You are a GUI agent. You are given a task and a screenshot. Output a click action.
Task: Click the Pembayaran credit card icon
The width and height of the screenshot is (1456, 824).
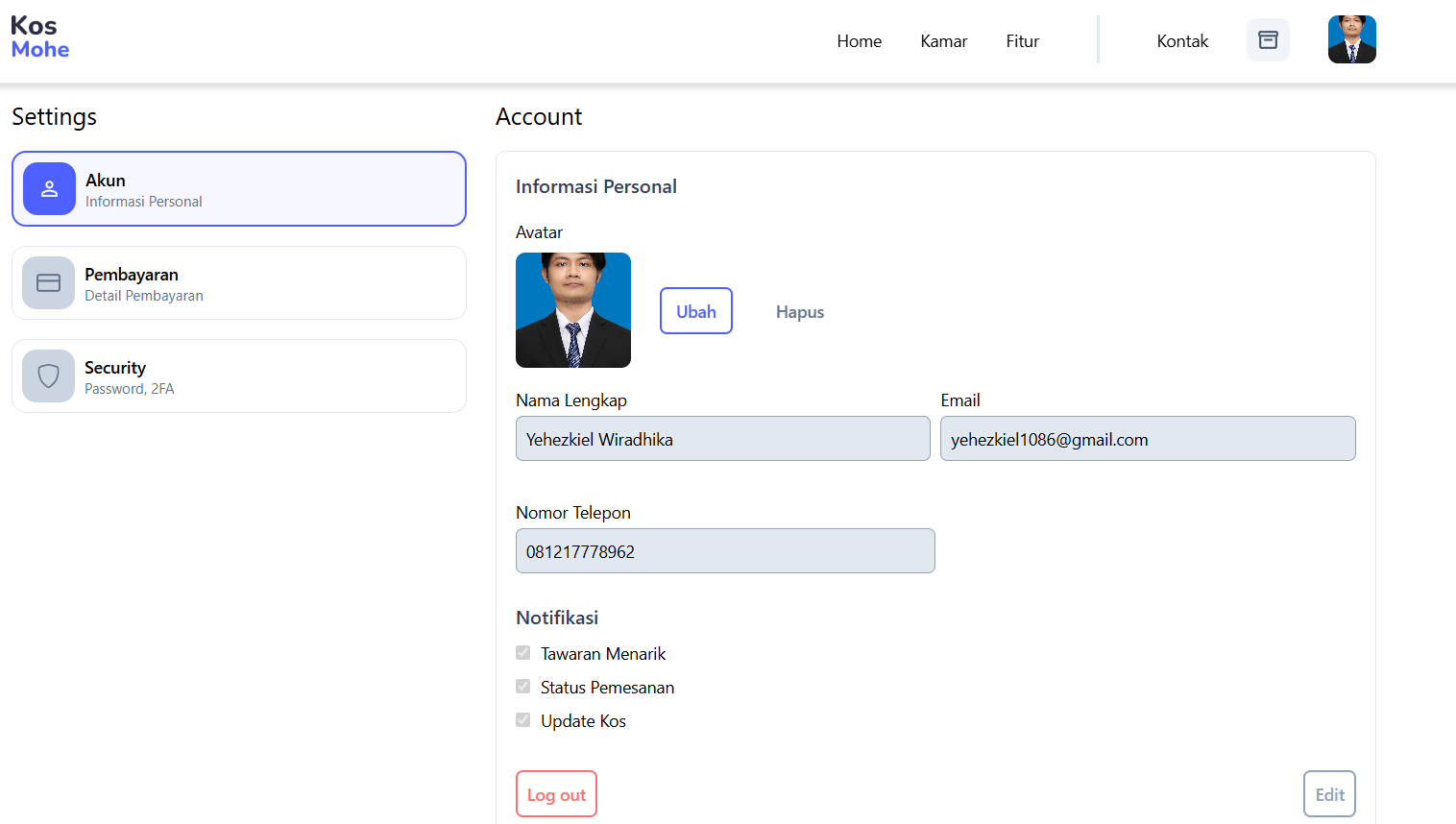pos(48,282)
